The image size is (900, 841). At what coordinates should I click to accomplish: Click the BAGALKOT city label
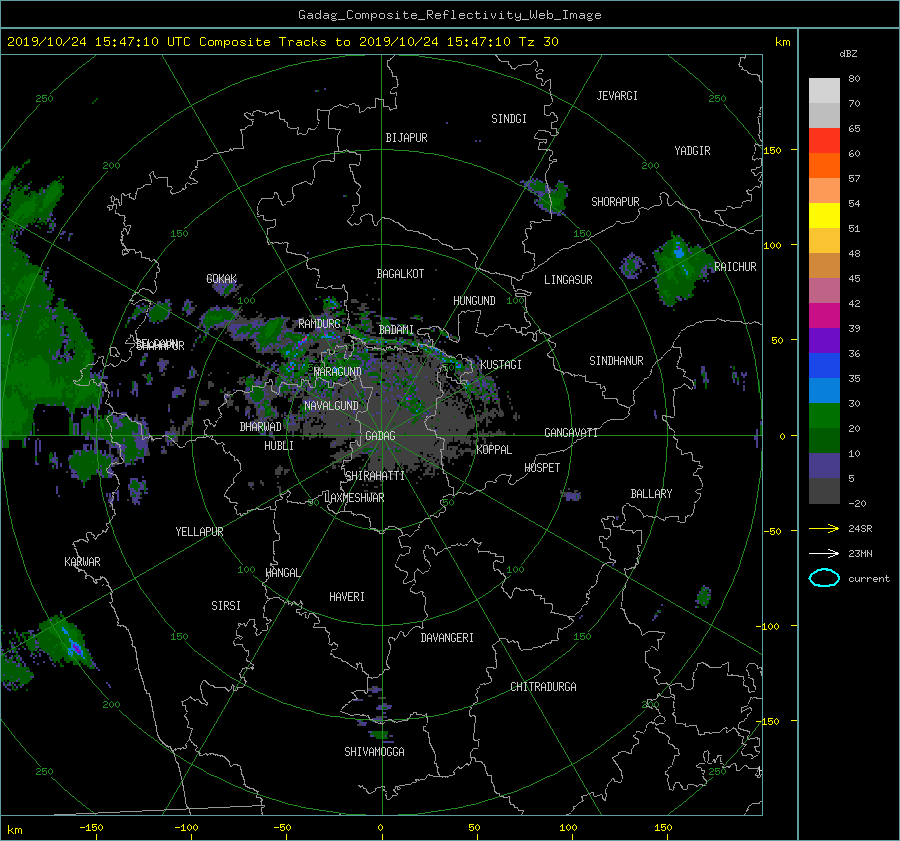(400, 274)
